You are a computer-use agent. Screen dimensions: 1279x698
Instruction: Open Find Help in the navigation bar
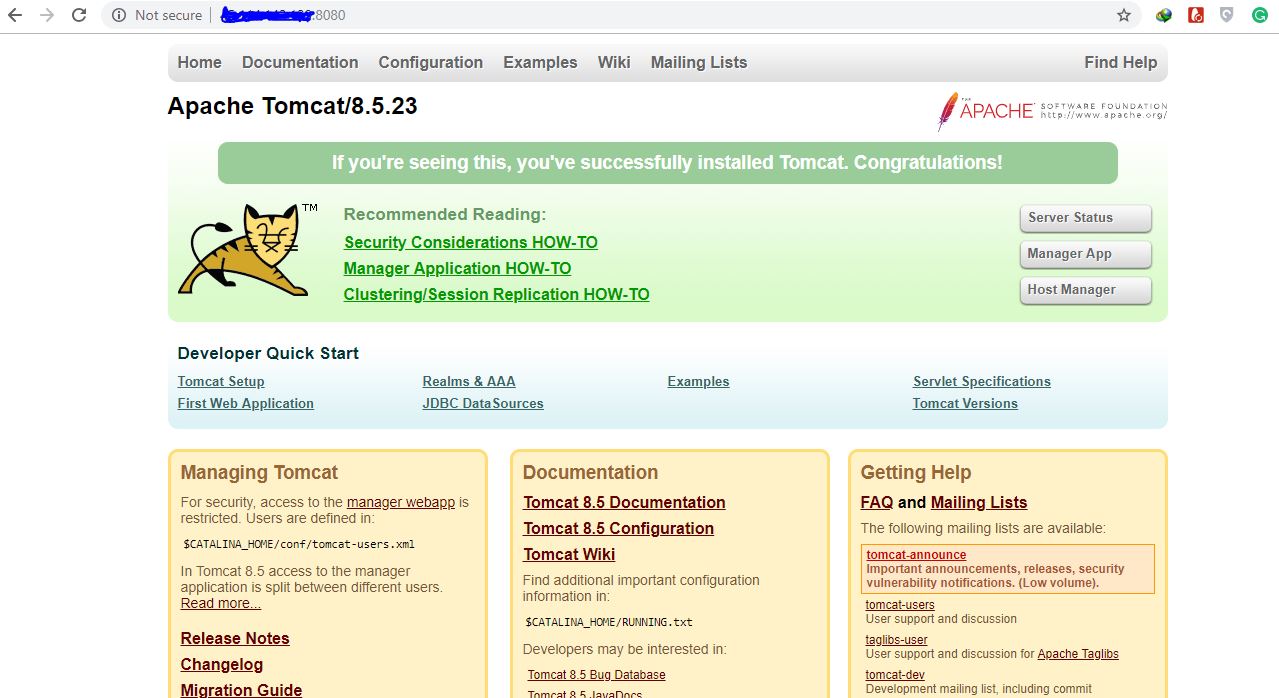pyautogui.click(x=1120, y=62)
